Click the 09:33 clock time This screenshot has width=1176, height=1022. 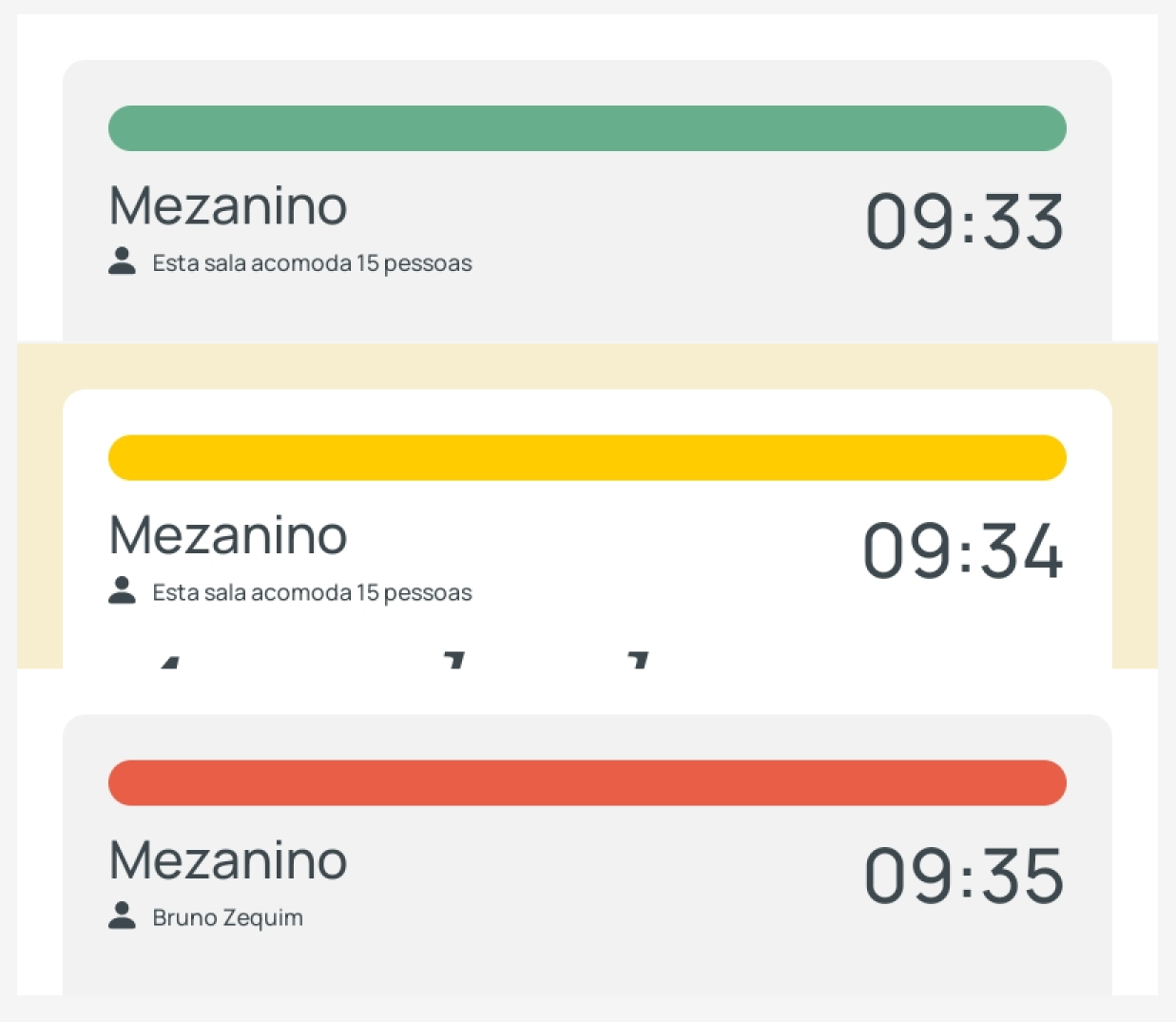click(964, 222)
